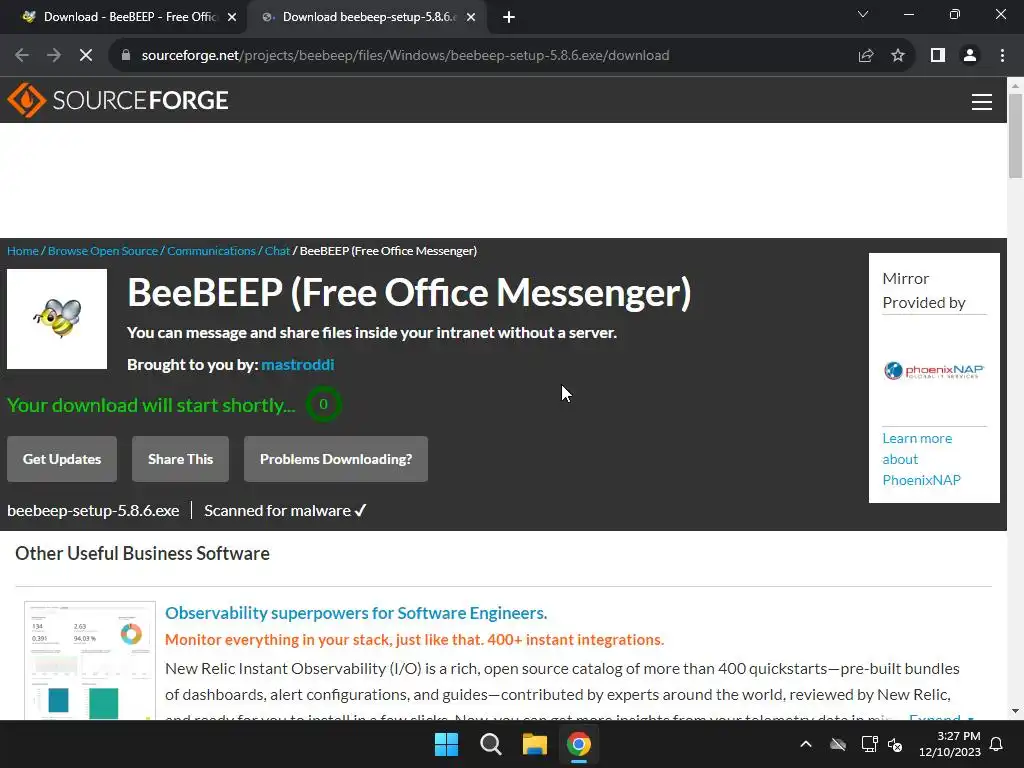Image resolution: width=1024 pixels, height=768 pixels.
Task: Go to Home breadcrumb link
Action: [23, 251]
